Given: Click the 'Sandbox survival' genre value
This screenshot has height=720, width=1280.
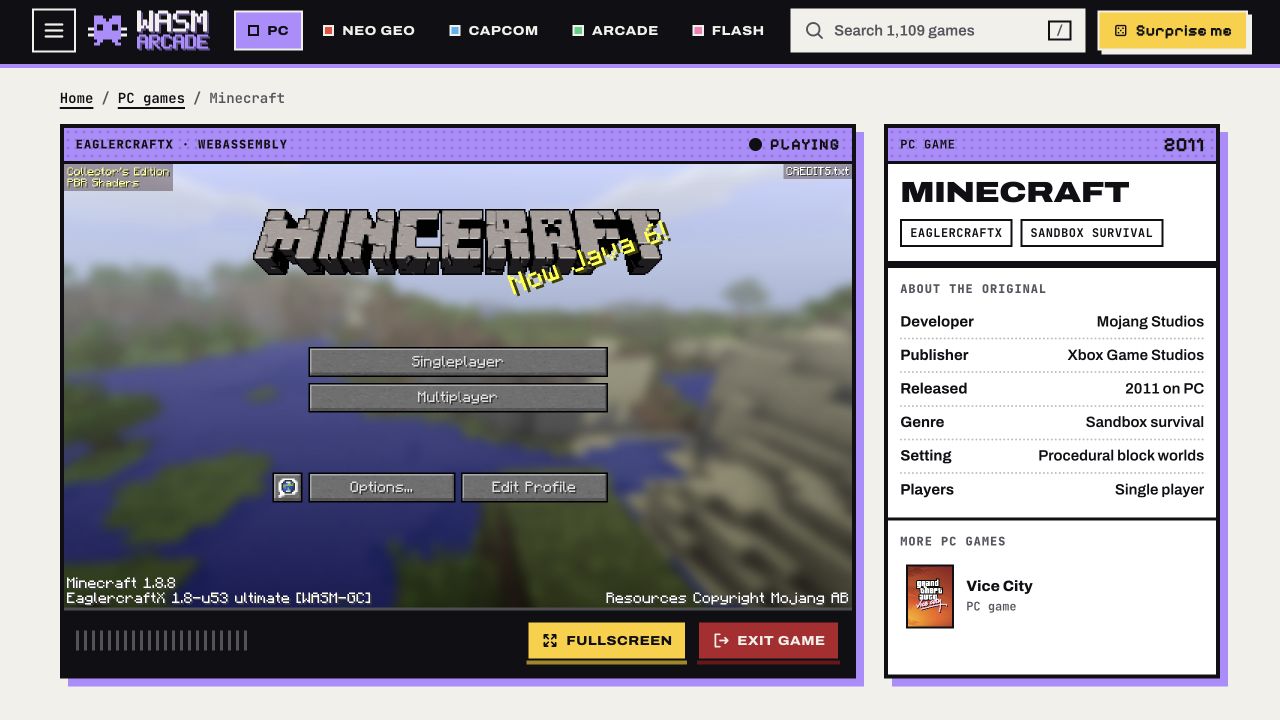Looking at the screenshot, I should tap(1145, 422).
